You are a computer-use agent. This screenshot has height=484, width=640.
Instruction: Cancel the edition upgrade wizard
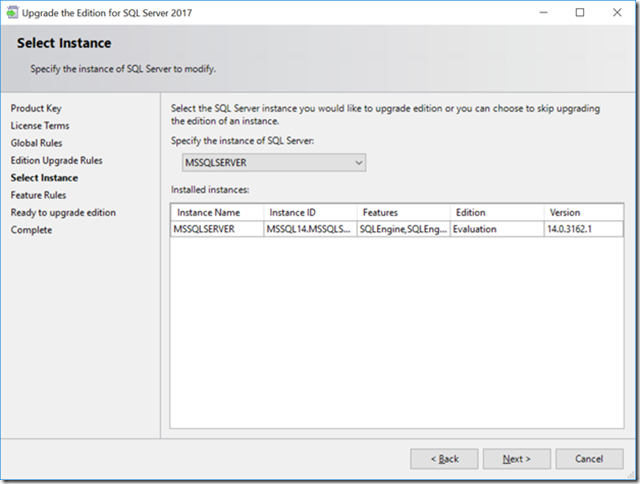click(x=589, y=459)
